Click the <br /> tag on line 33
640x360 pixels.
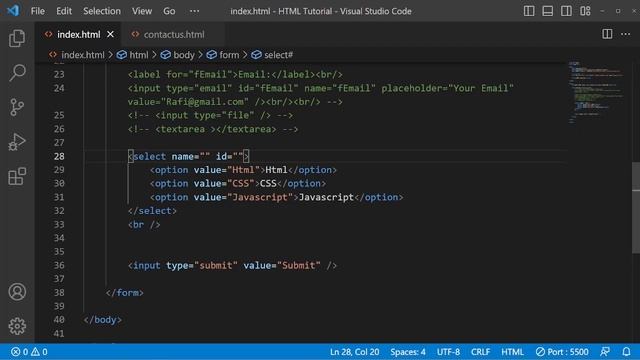pos(144,224)
